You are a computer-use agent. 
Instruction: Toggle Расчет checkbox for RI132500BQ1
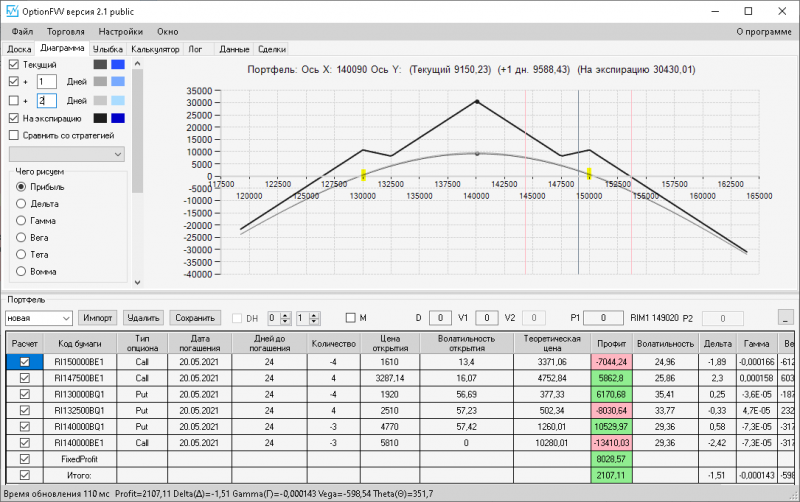tap(24, 410)
